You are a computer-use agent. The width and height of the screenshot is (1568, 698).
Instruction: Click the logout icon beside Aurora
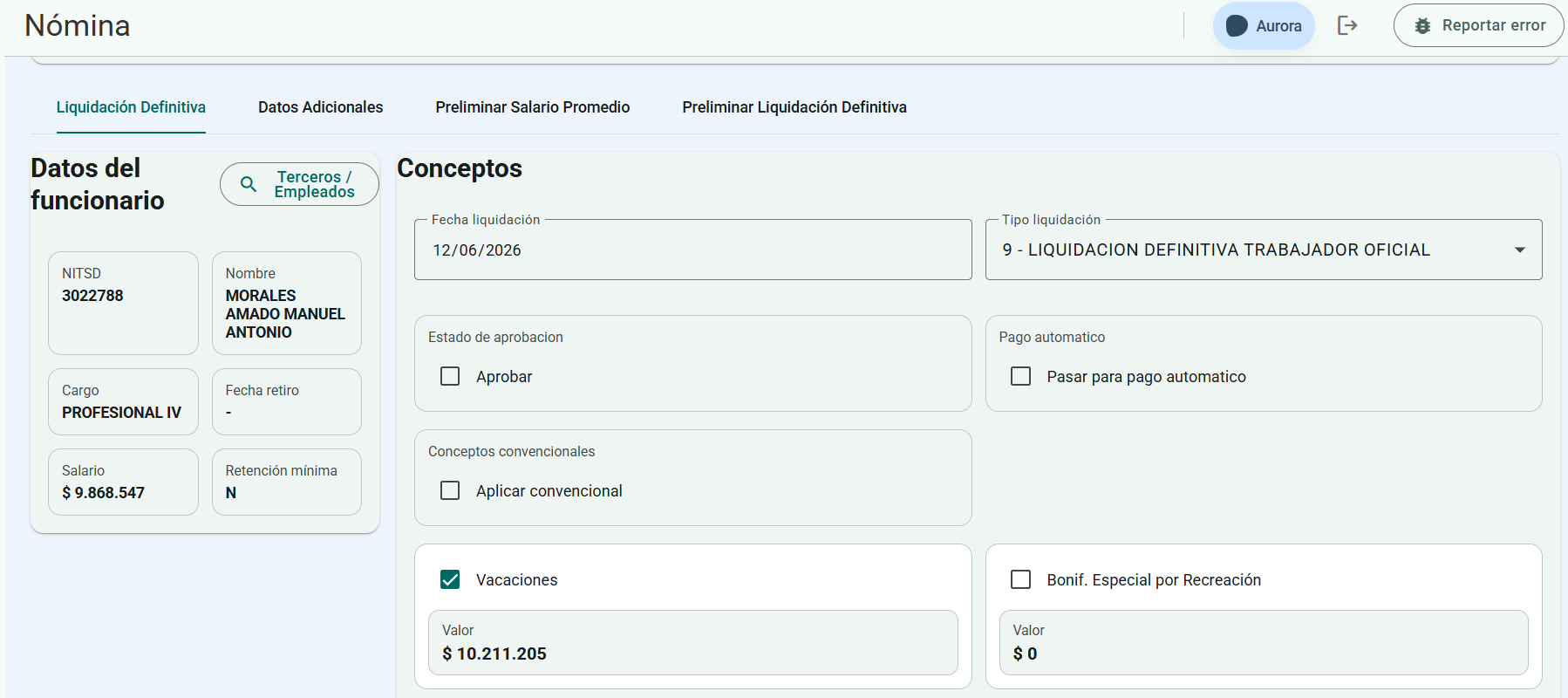(1347, 25)
